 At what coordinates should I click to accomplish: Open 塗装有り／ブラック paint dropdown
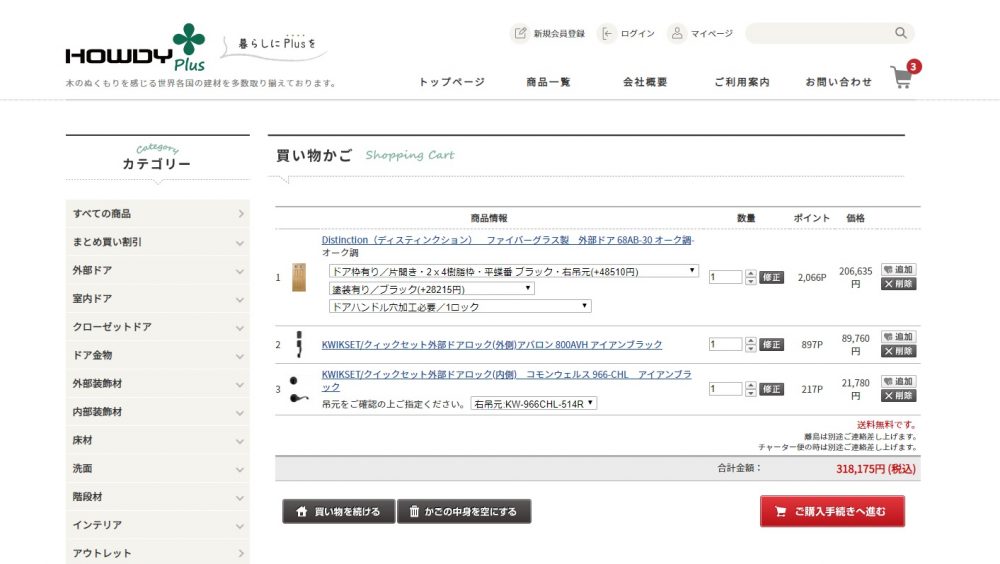(x=431, y=289)
